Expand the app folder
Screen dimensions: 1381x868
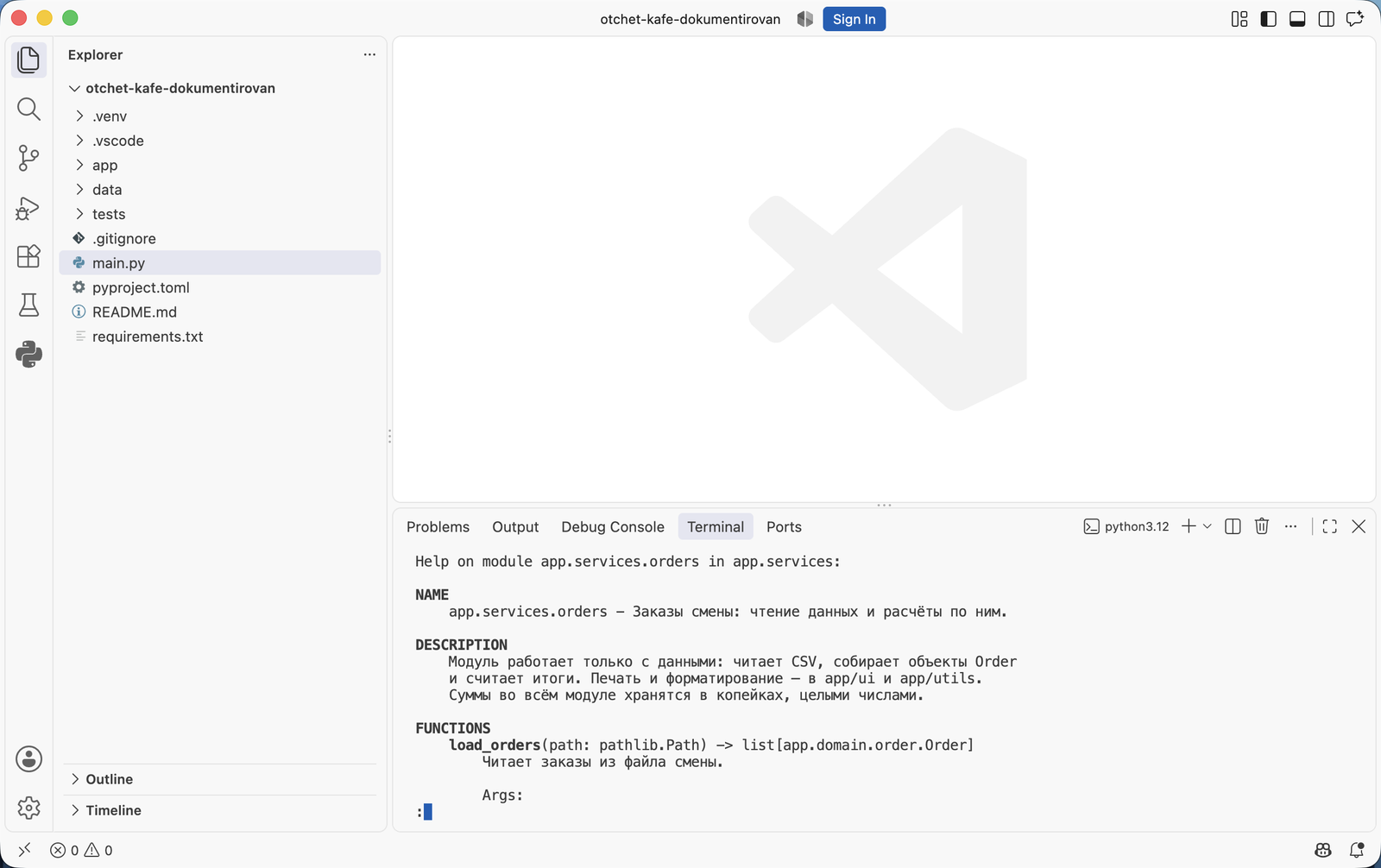(x=220, y=165)
